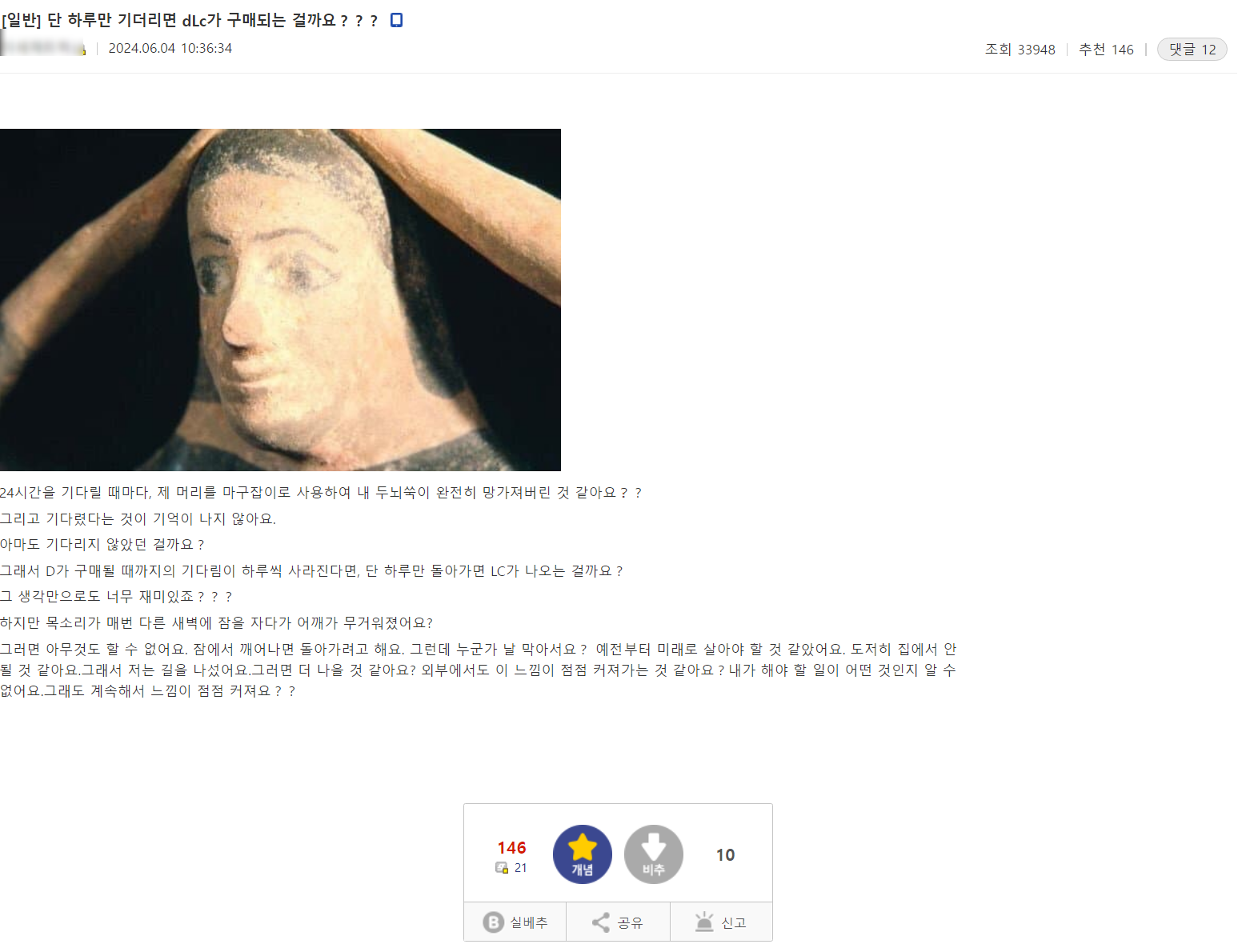
Task: Open the blurred author nickname profile
Action: click(43, 46)
